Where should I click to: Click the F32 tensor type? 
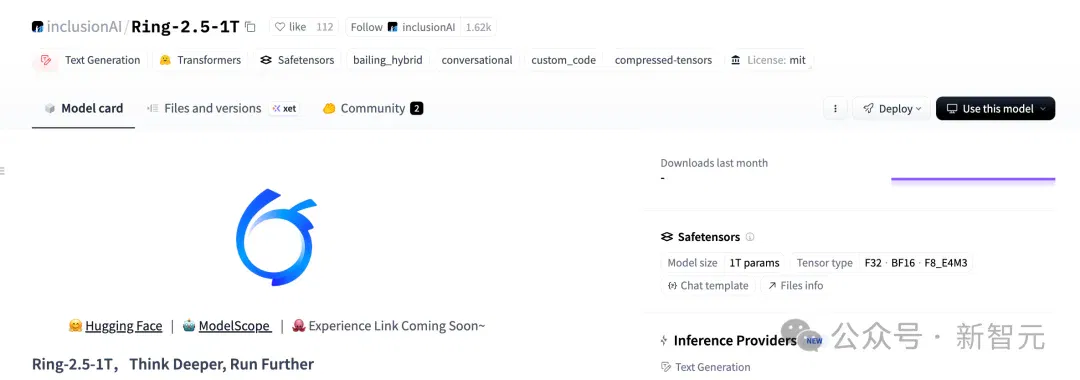[x=873, y=263]
